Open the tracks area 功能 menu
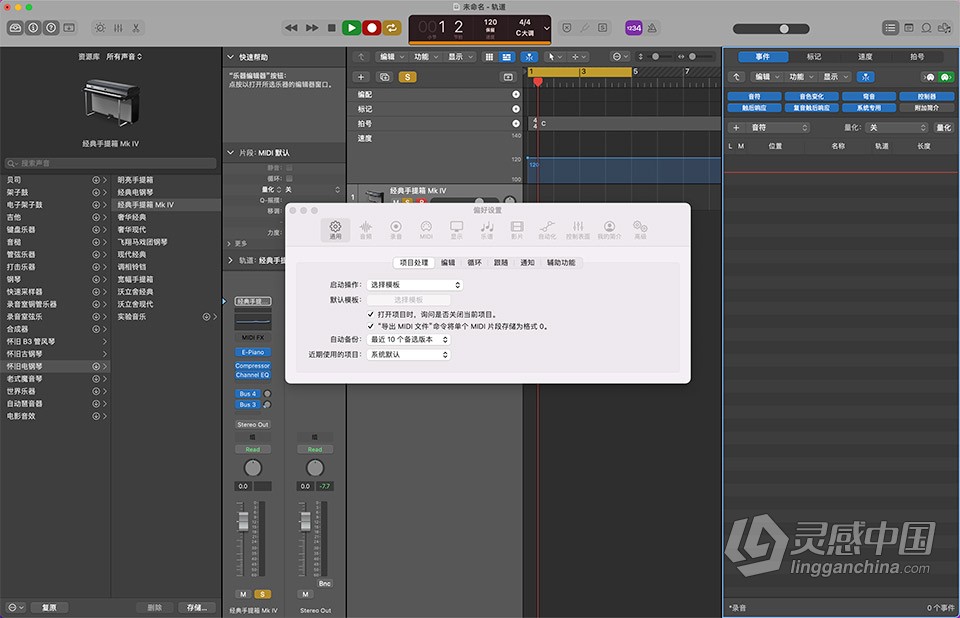Image resolution: width=960 pixels, height=618 pixels. point(426,56)
